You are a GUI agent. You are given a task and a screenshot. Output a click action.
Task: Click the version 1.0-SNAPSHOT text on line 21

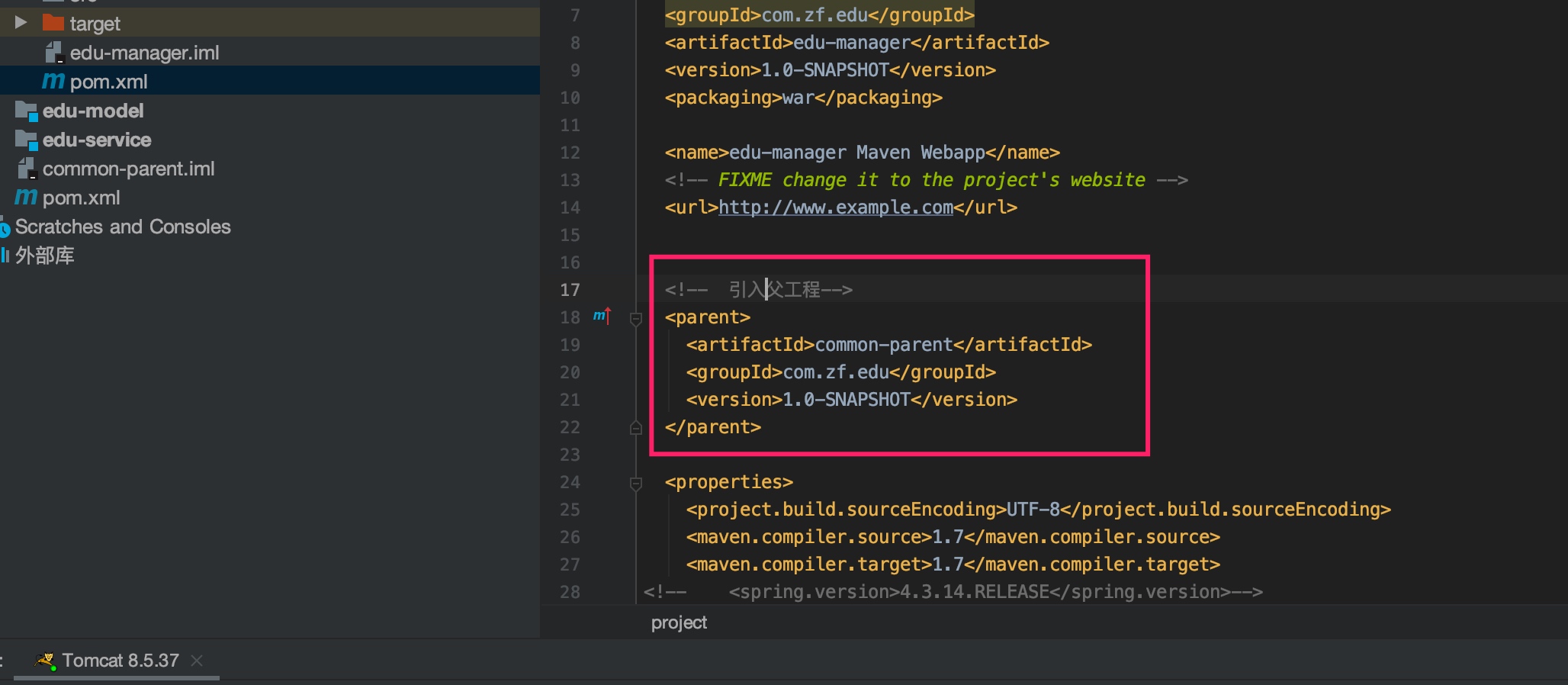(852, 400)
